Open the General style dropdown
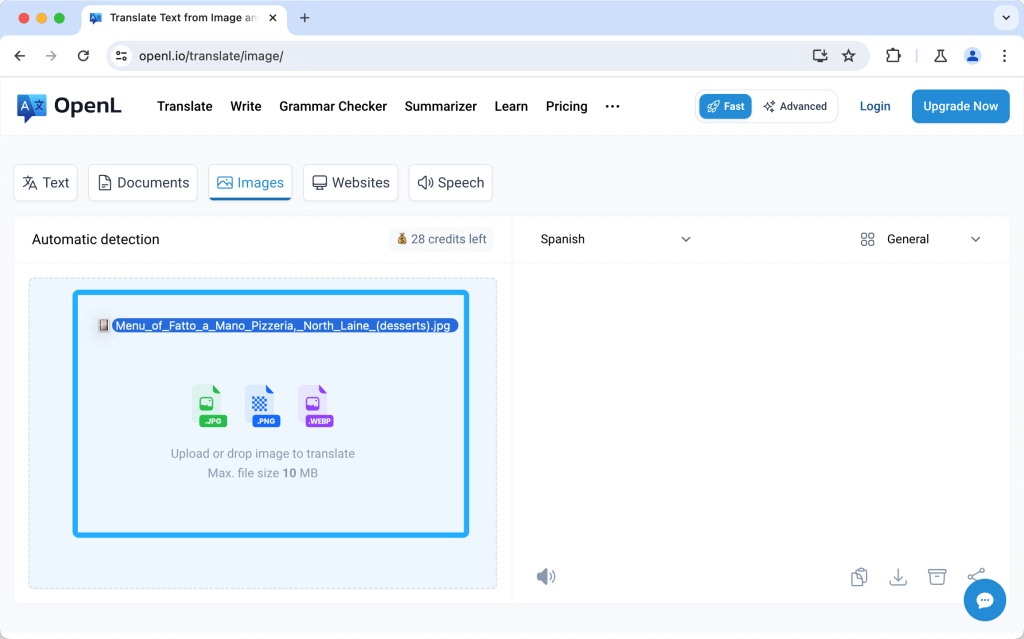 pyautogui.click(x=920, y=239)
